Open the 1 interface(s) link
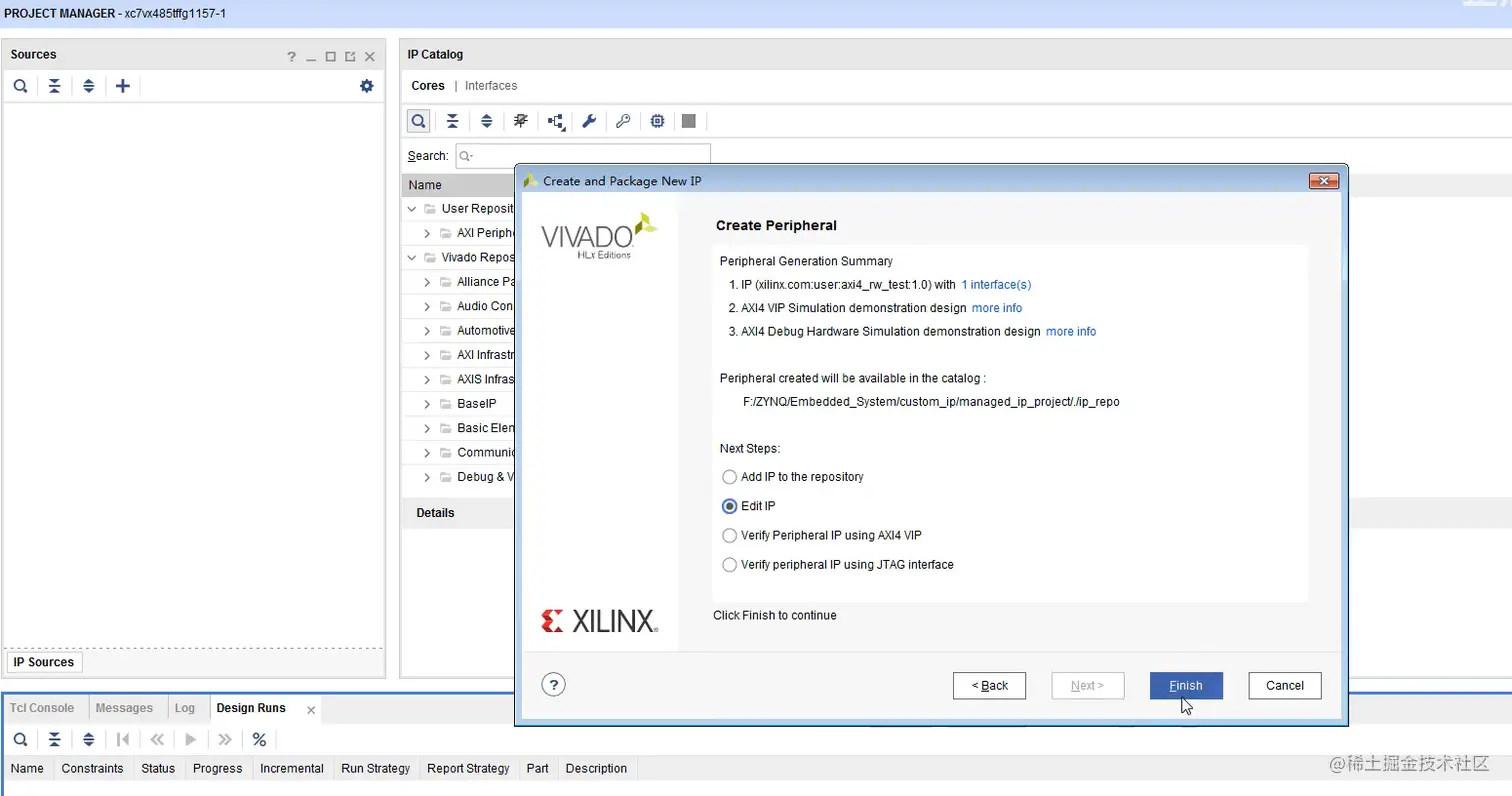The height and width of the screenshot is (796, 1512). pyautogui.click(x=996, y=285)
